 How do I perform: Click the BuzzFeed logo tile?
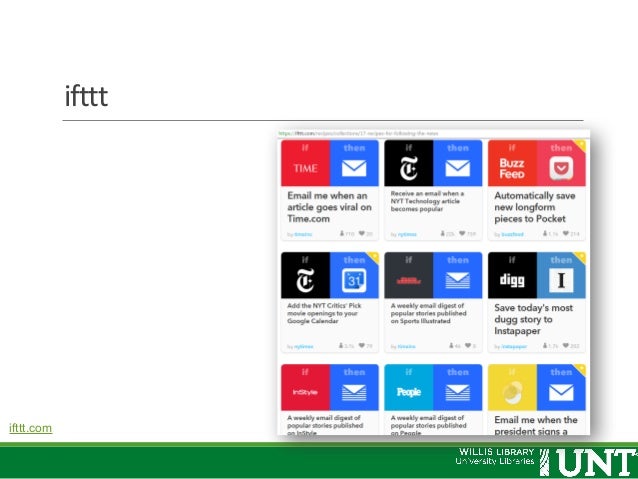pyautogui.click(x=512, y=163)
